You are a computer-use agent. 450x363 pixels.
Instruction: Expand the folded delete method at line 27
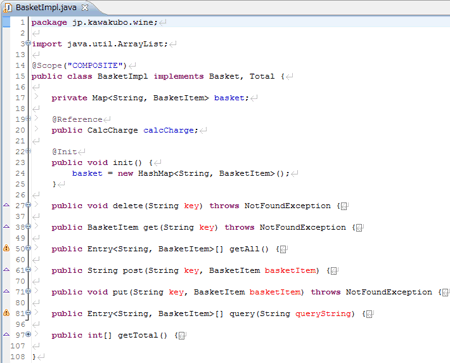coord(28,205)
